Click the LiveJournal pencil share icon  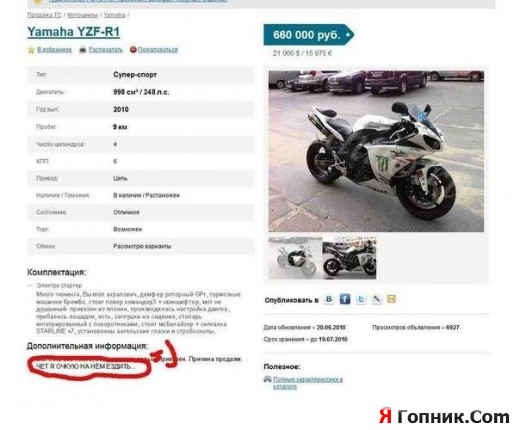[x=376, y=299]
